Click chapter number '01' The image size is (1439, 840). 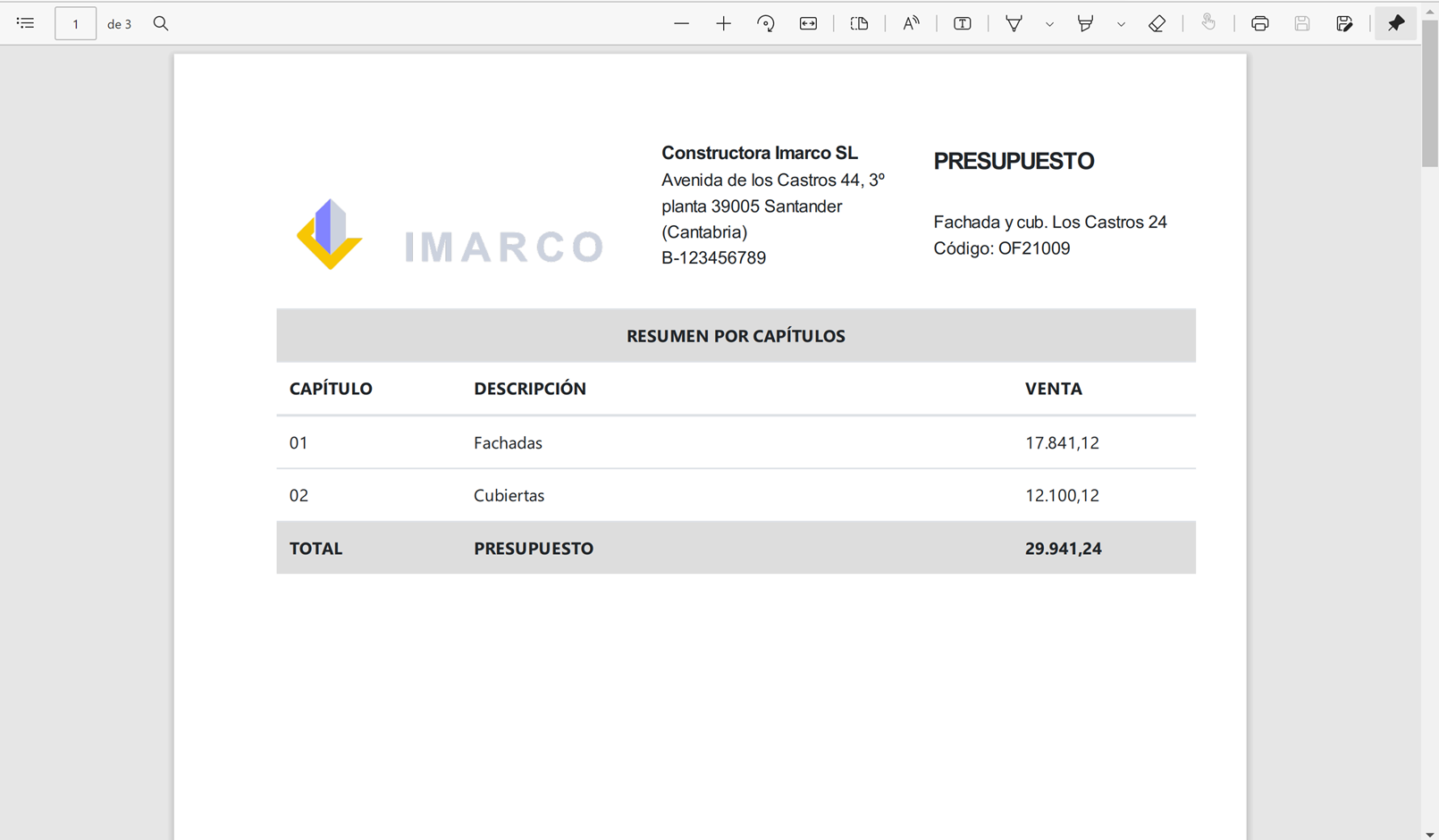(x=299, y=443)
